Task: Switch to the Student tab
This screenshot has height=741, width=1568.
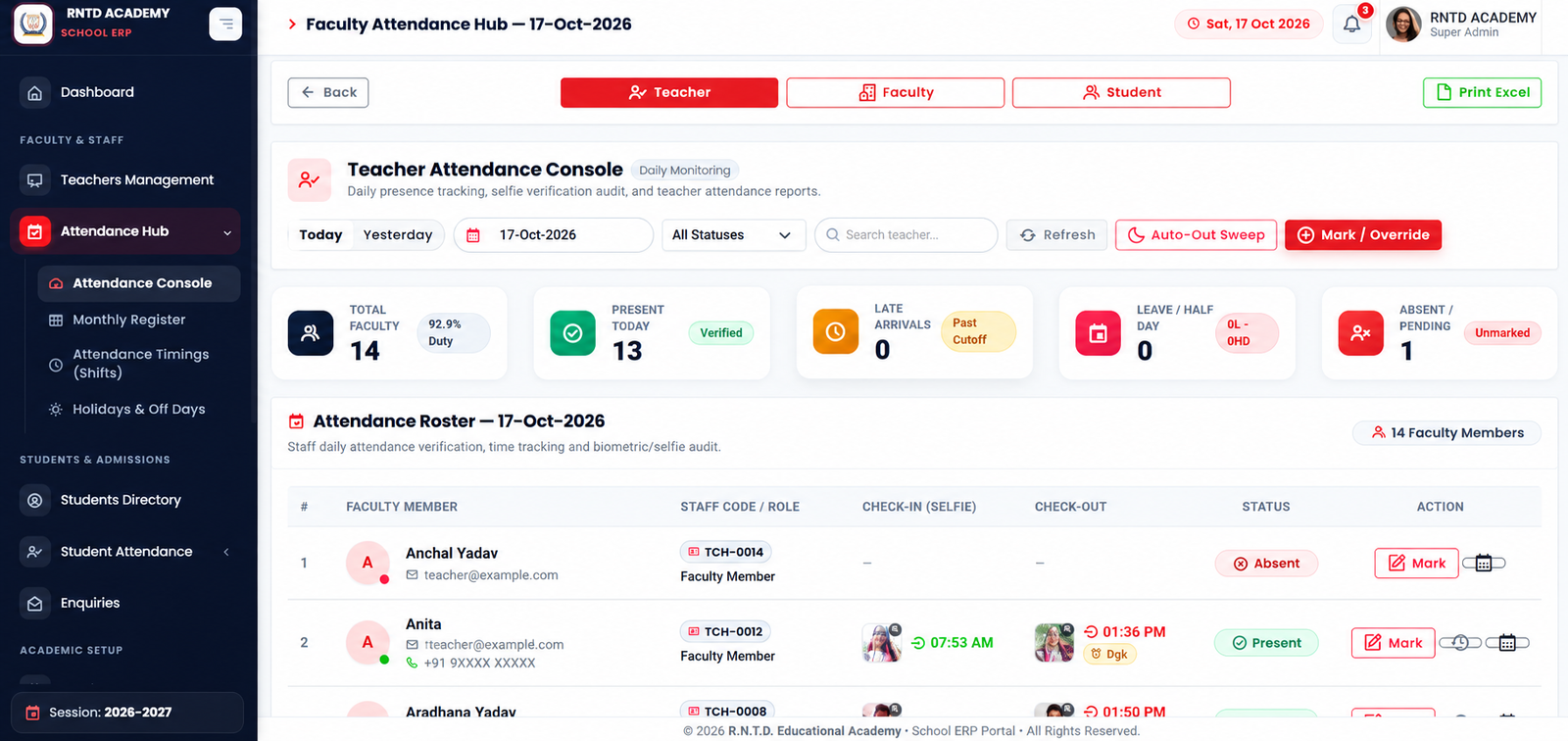Action: (1121, 92)
